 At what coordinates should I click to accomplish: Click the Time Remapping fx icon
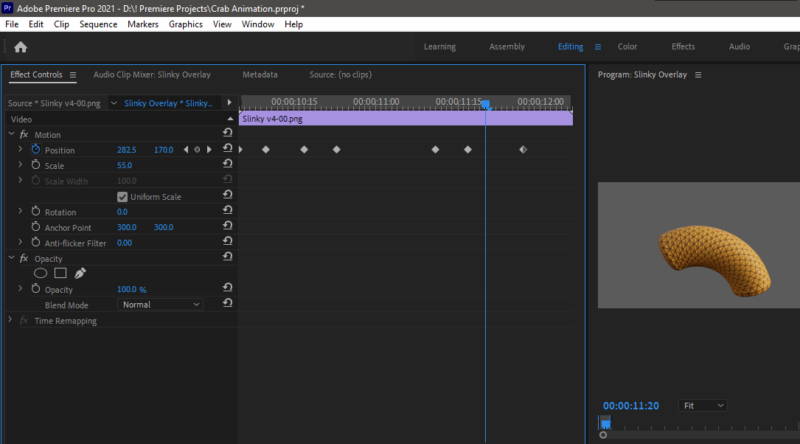pyautogui.click(x=24, y=320)
